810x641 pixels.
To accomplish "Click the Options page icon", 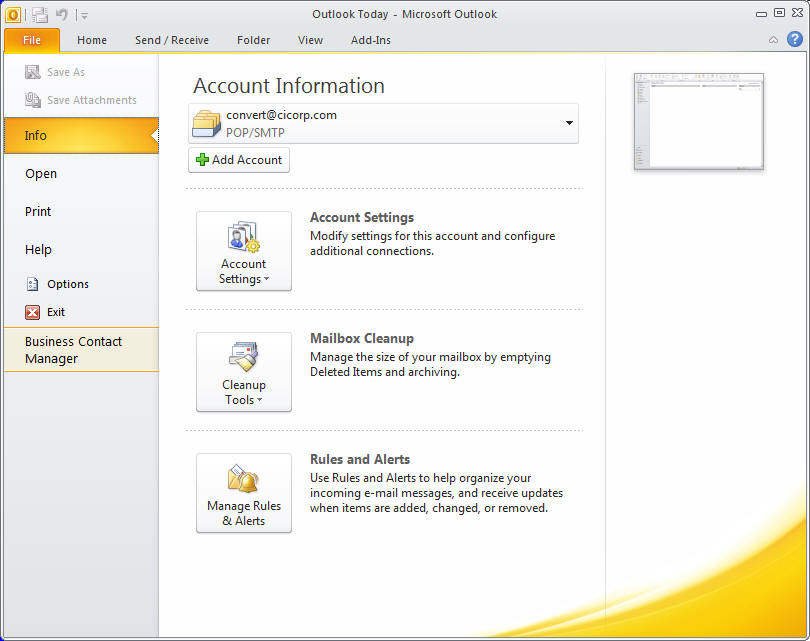I will tap(33, 284).
